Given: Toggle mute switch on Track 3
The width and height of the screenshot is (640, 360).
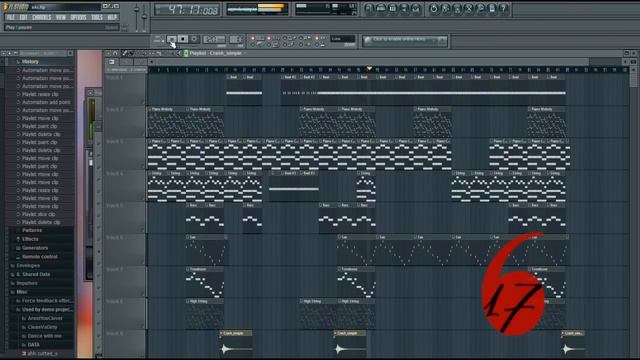Looking at the screenshot, I should [142, 166].
